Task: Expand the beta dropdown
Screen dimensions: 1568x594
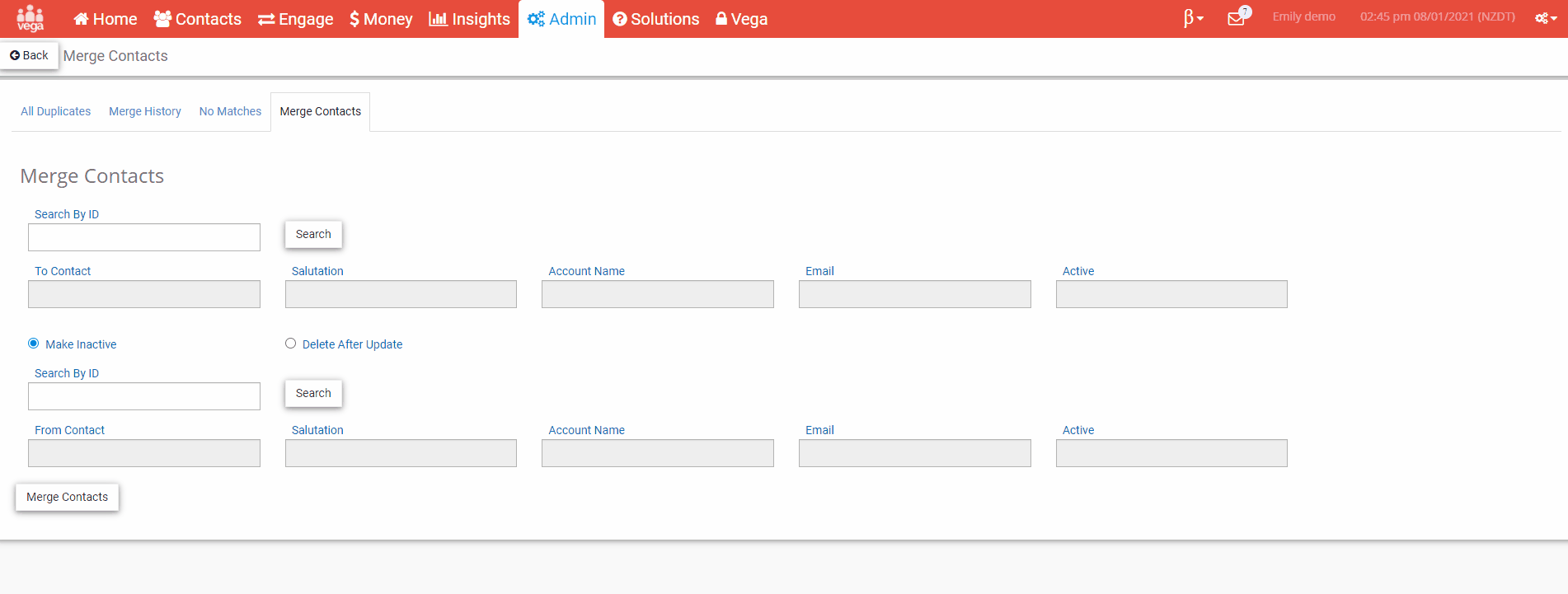Action: [1193, 18]
